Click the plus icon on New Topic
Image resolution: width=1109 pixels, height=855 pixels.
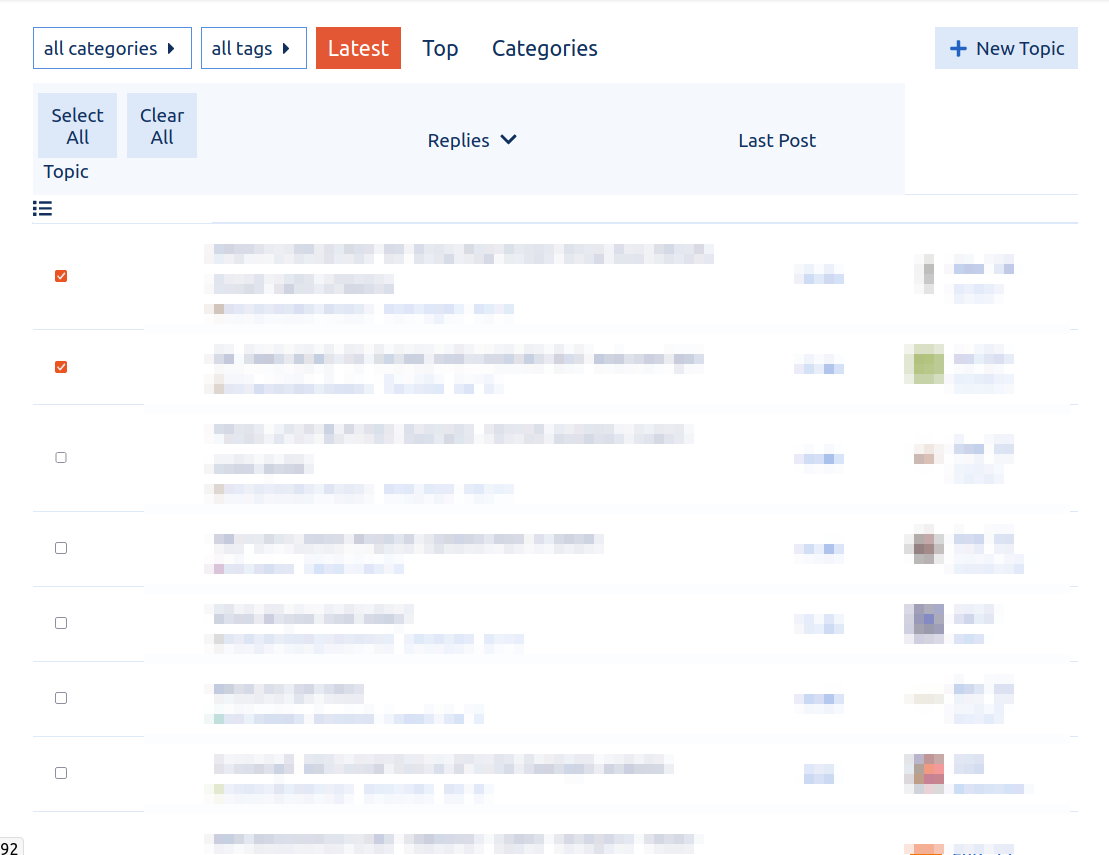pyautogui.click(x=958, y=48)
